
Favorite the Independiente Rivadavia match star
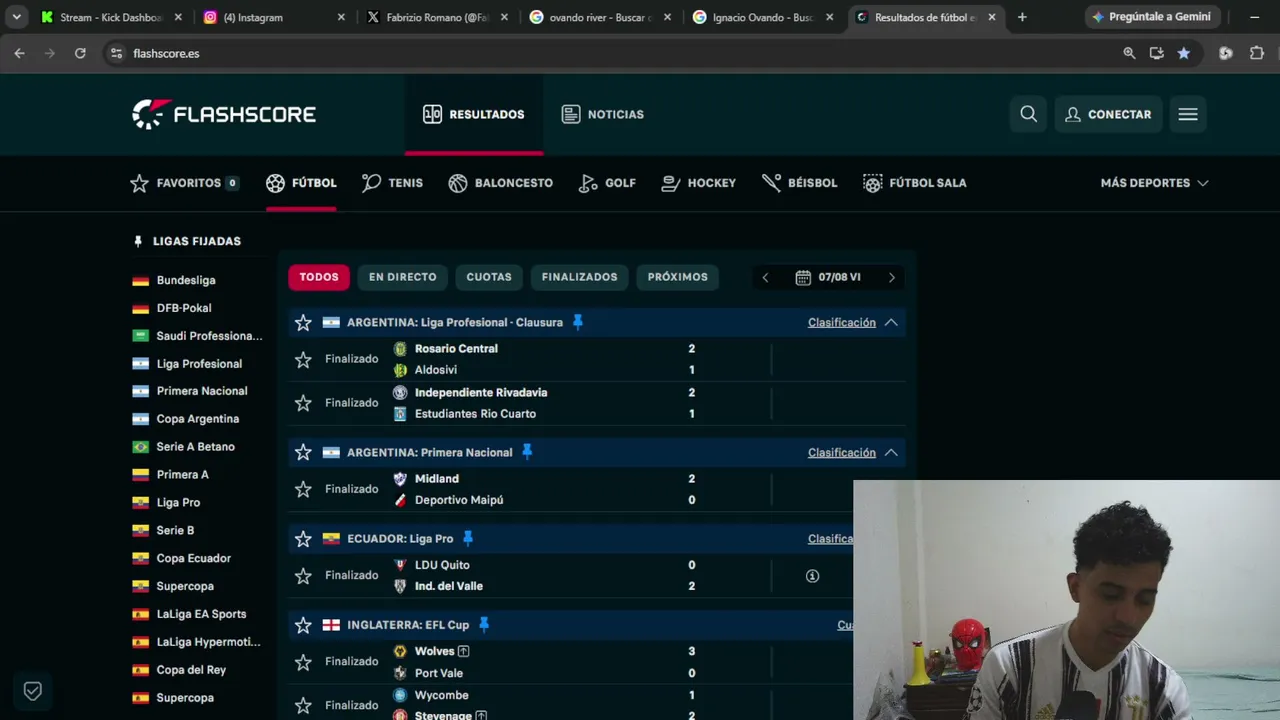303,403
